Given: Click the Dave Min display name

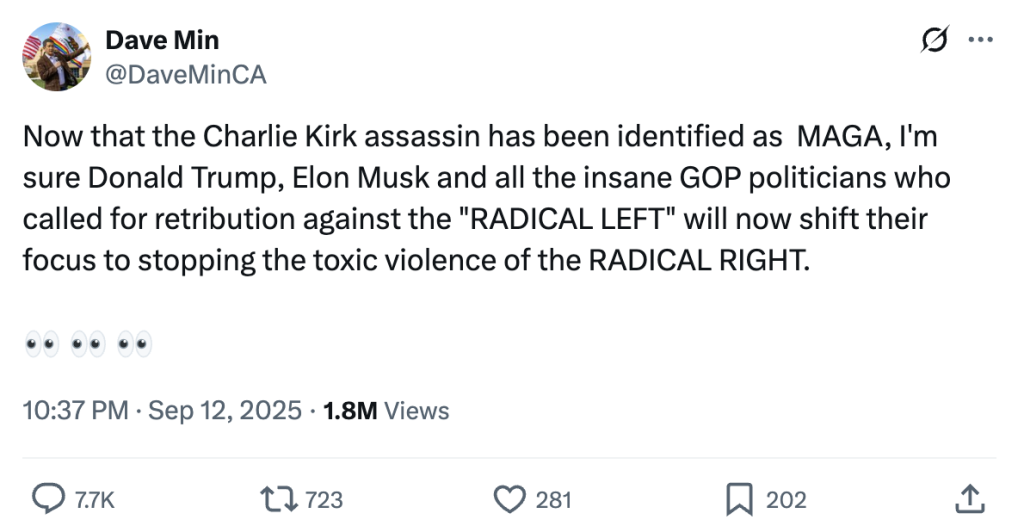Looking at the screenshot, I should tap(162, 41).
